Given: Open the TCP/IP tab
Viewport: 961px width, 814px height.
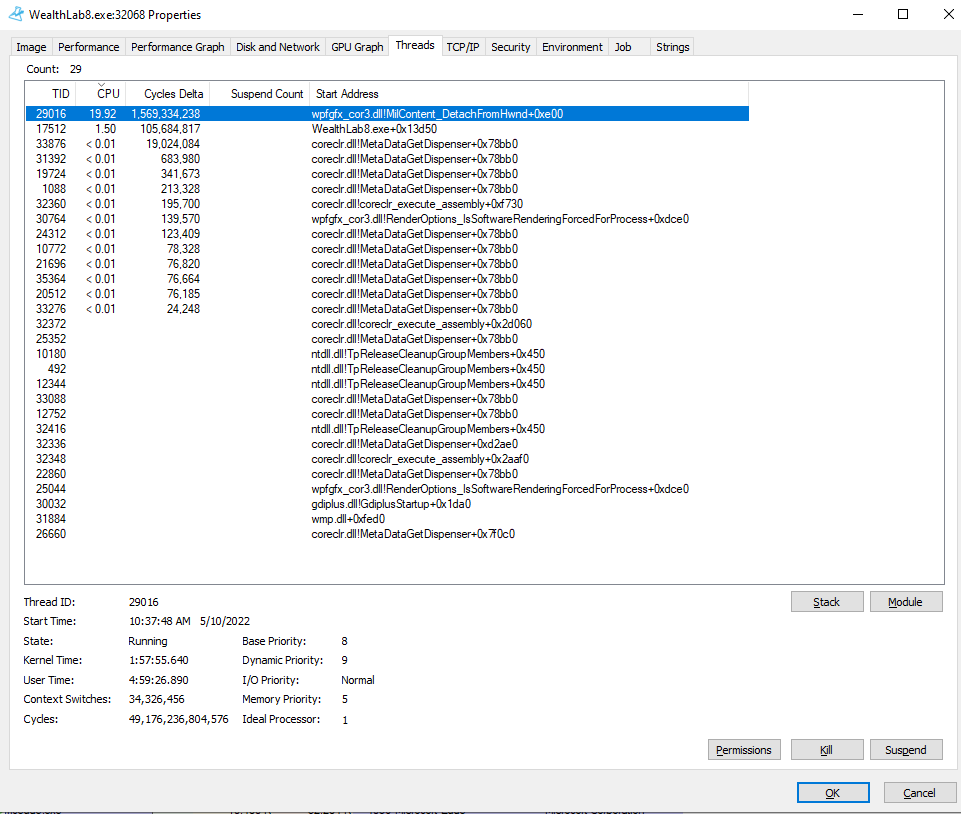Looking at the screenshot, I should pyautogui.click(x=462, y=47).
